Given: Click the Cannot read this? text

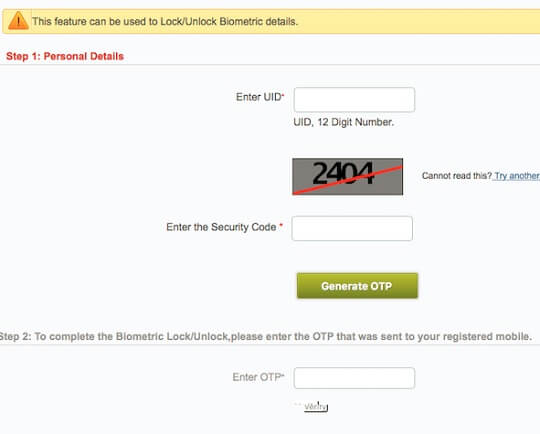Looking at the screenshot, I should pyautogui.click(x=457, y=176).
